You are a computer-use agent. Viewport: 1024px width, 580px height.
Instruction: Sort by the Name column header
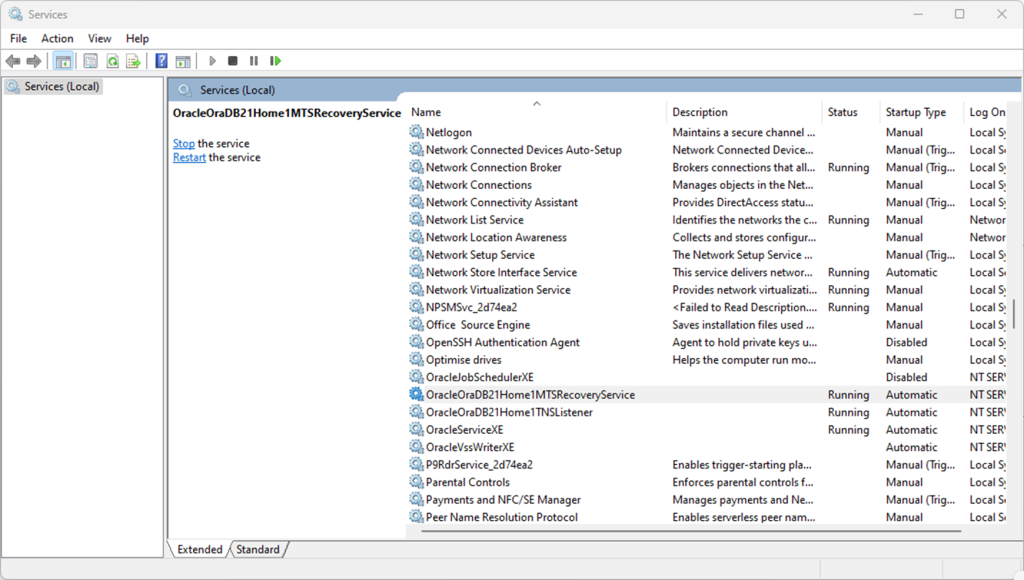(426, 112)
